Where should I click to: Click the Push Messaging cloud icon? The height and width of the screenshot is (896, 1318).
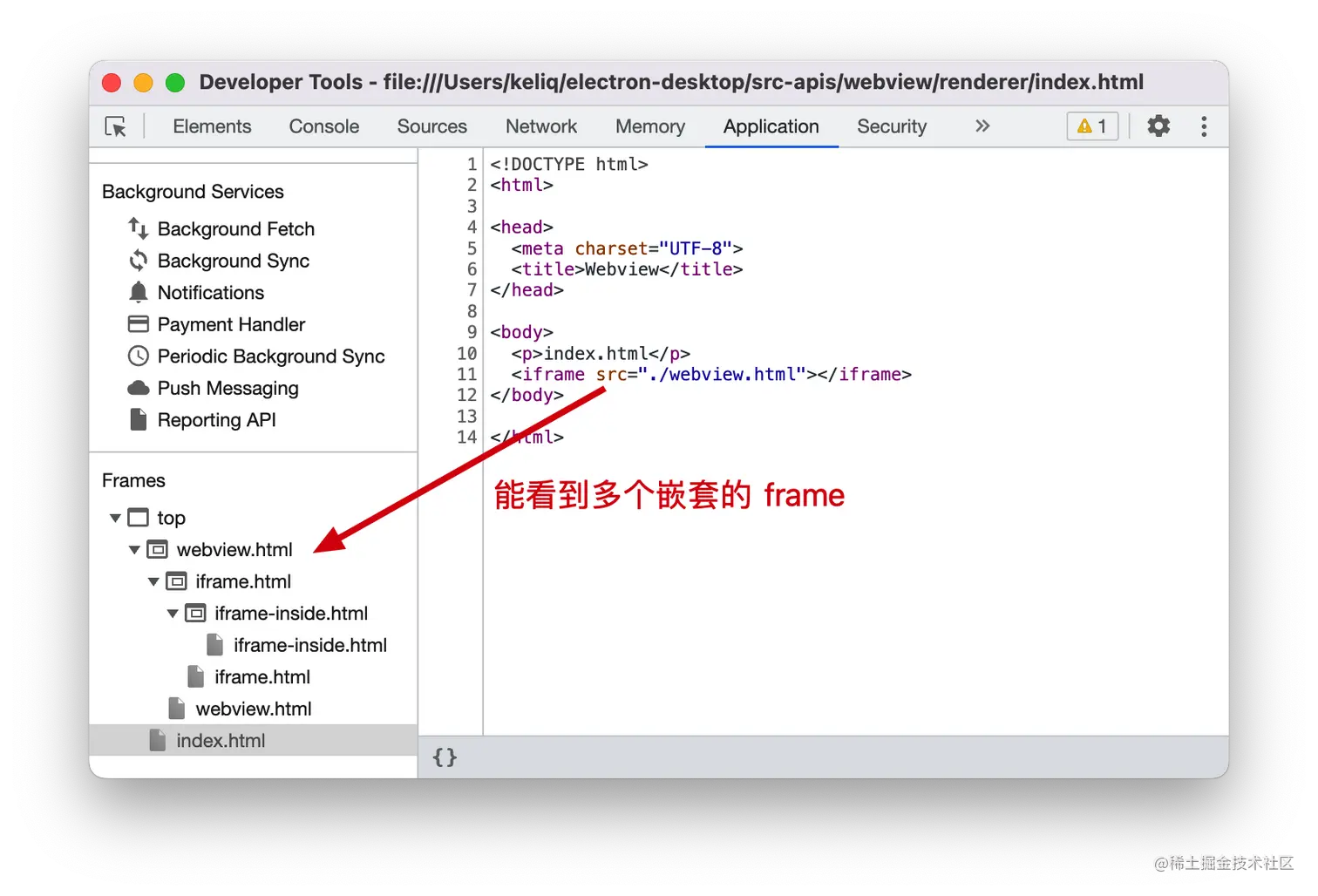click(139, 388)
